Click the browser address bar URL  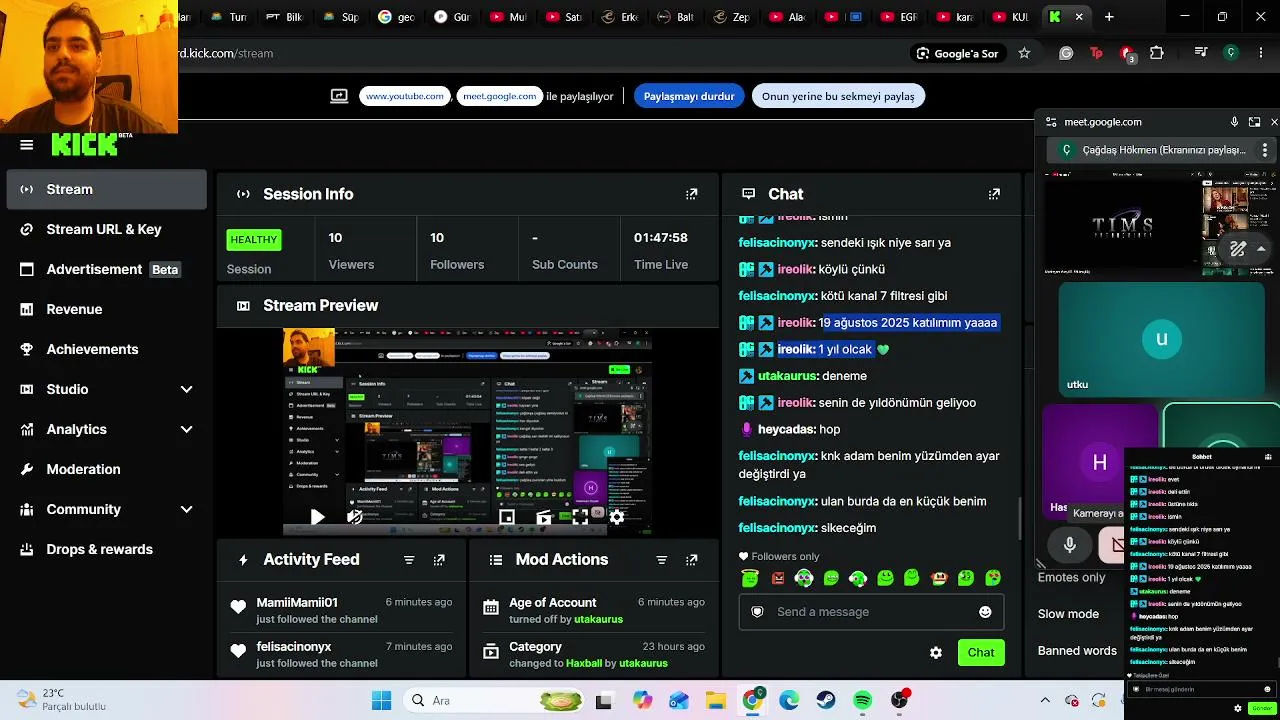[226, 53]
